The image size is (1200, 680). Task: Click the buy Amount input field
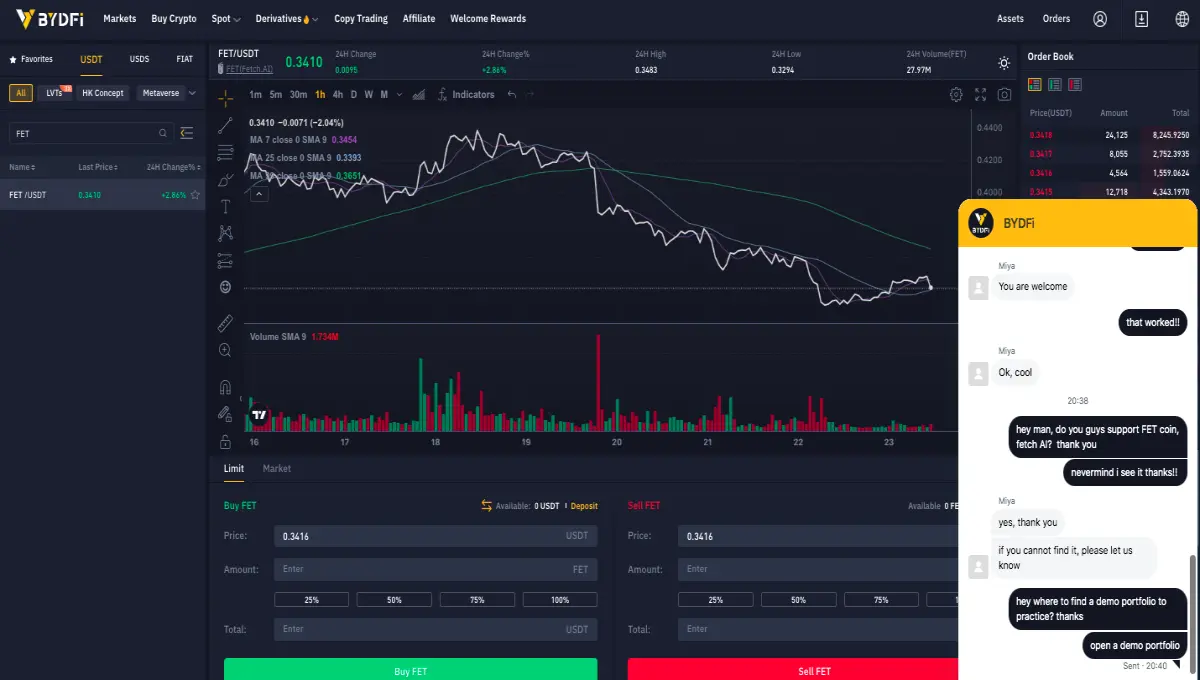pyautogui.click(x=436, y=569)
